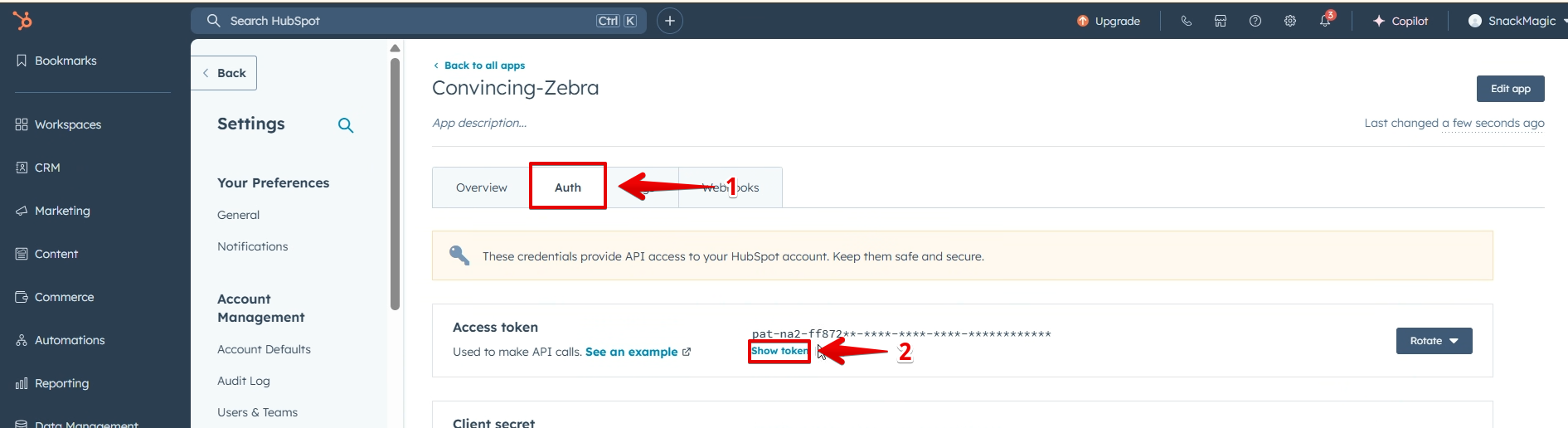
Task: Expand the Rotate dropdown button
Action: pos(1434,341)
